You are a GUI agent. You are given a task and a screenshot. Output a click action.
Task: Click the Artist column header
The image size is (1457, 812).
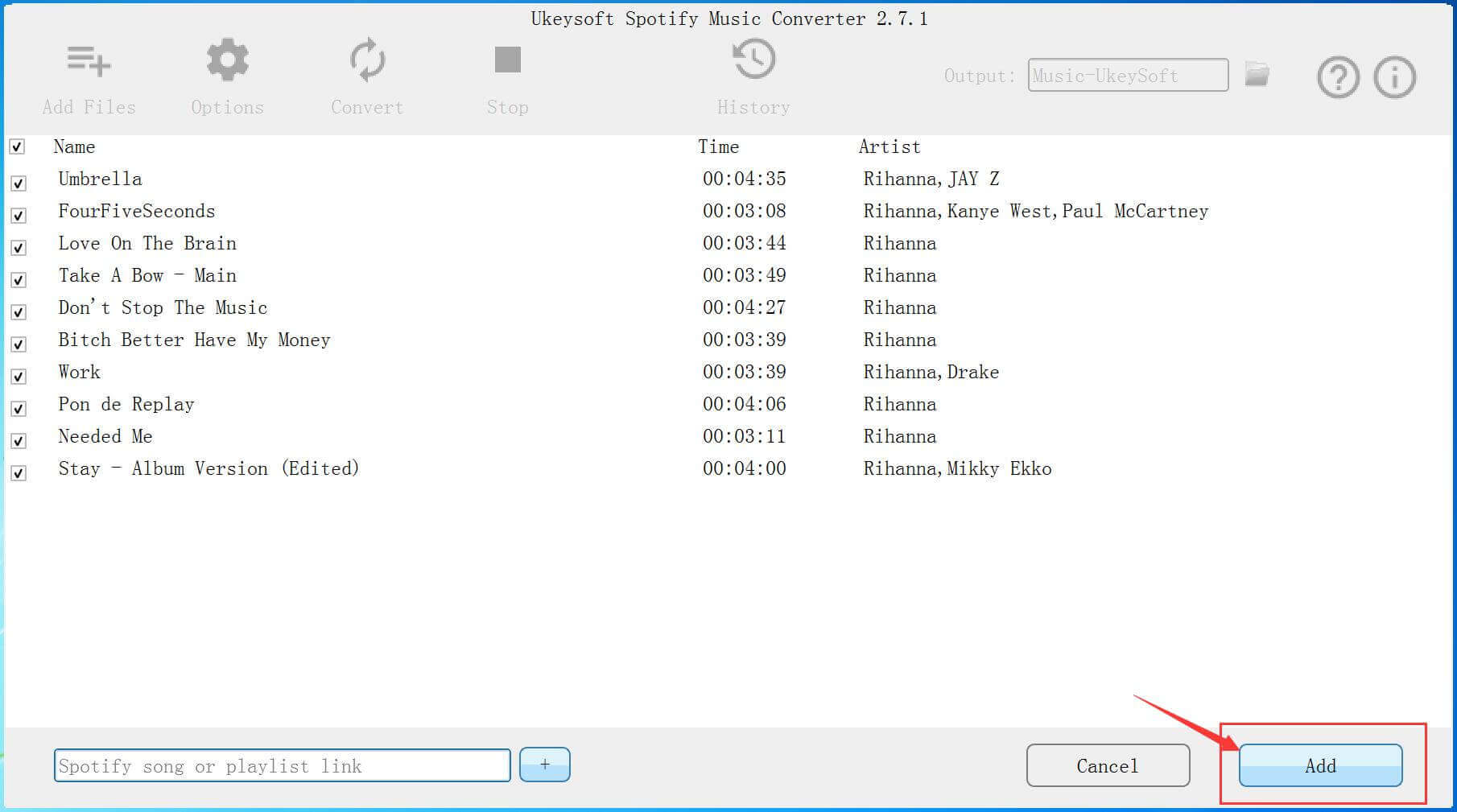889,146
